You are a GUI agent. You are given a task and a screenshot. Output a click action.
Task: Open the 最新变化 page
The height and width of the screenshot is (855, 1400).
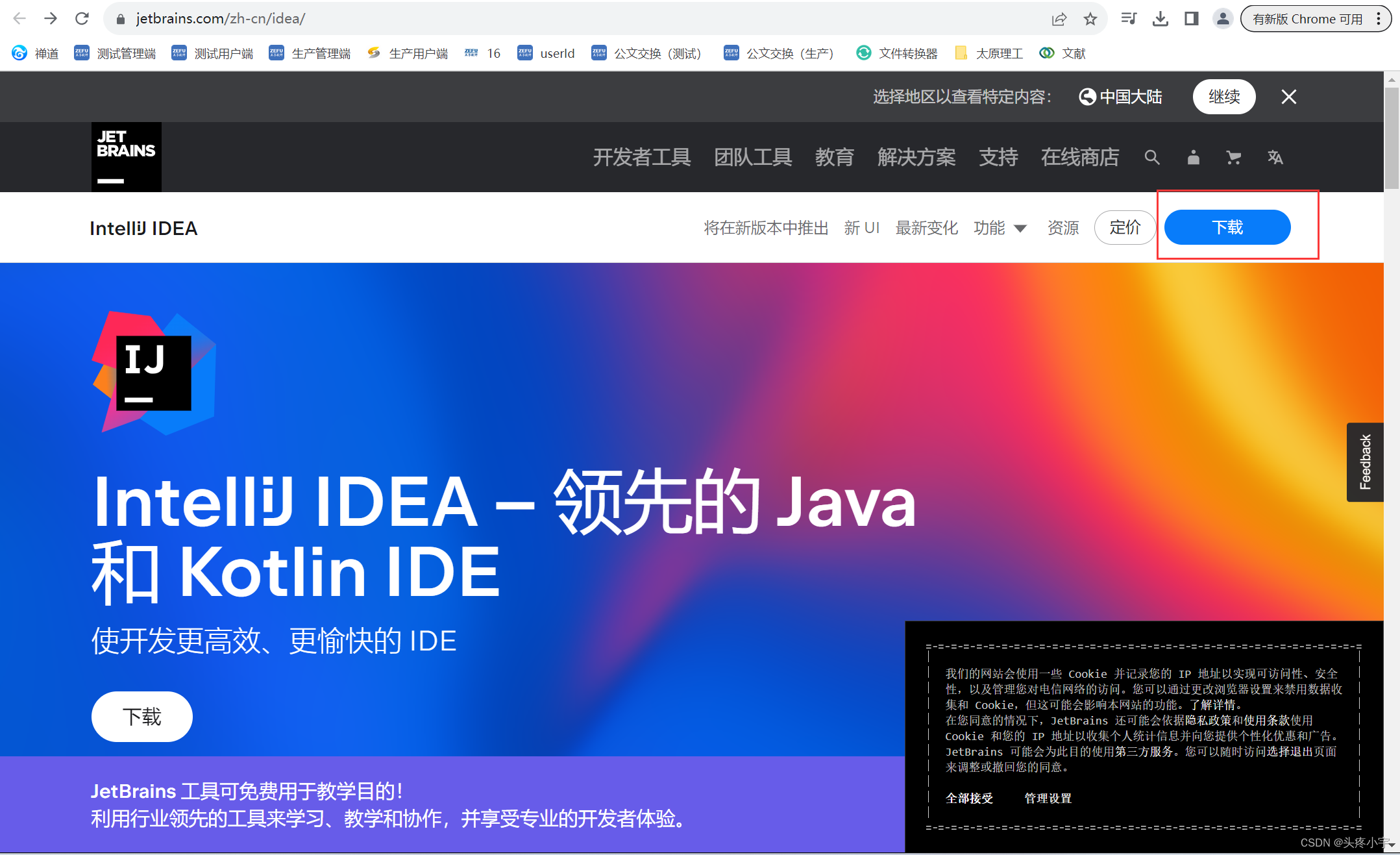[x=927, y=228]
